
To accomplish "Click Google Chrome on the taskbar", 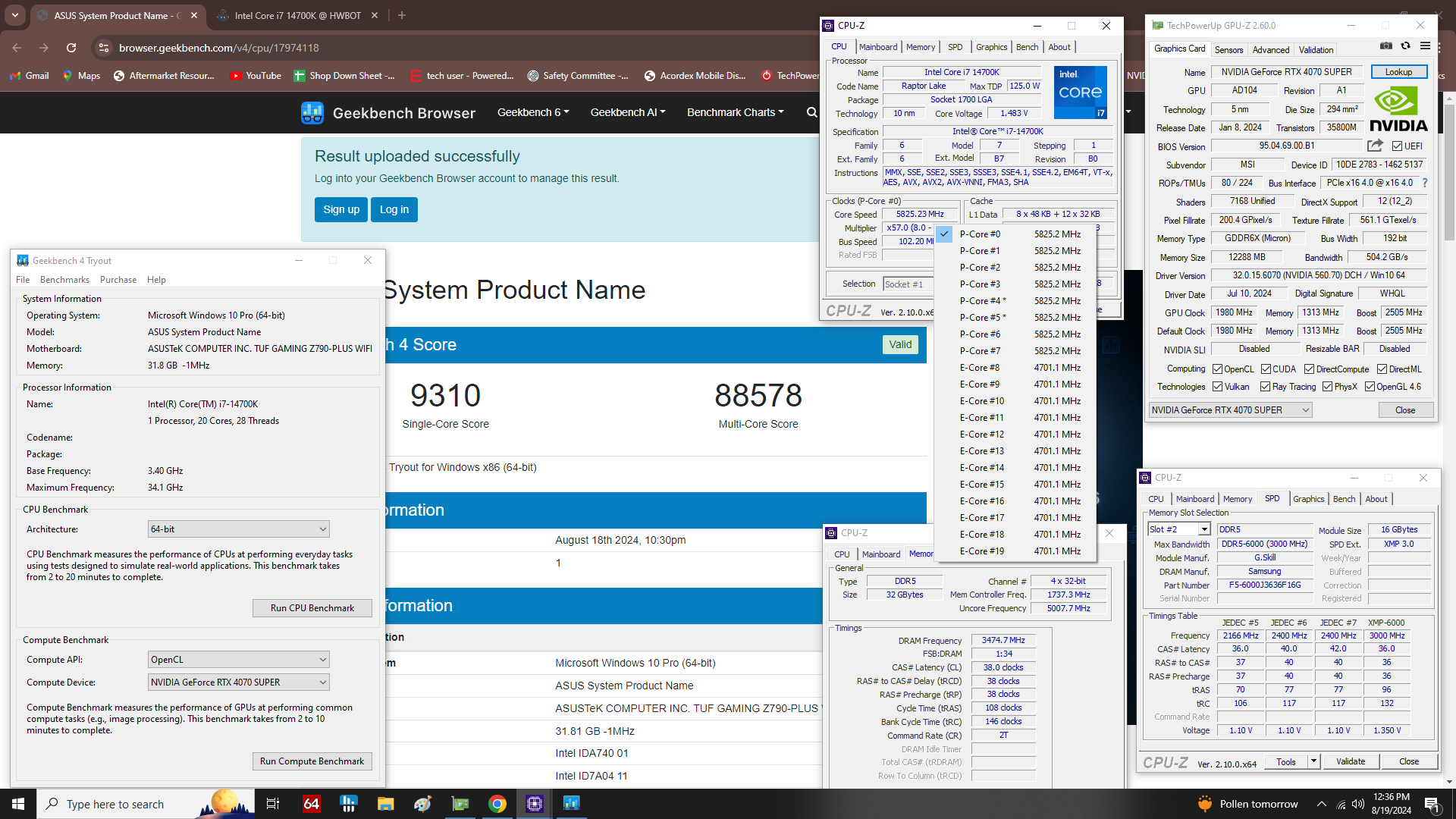I will click(497, 804).
